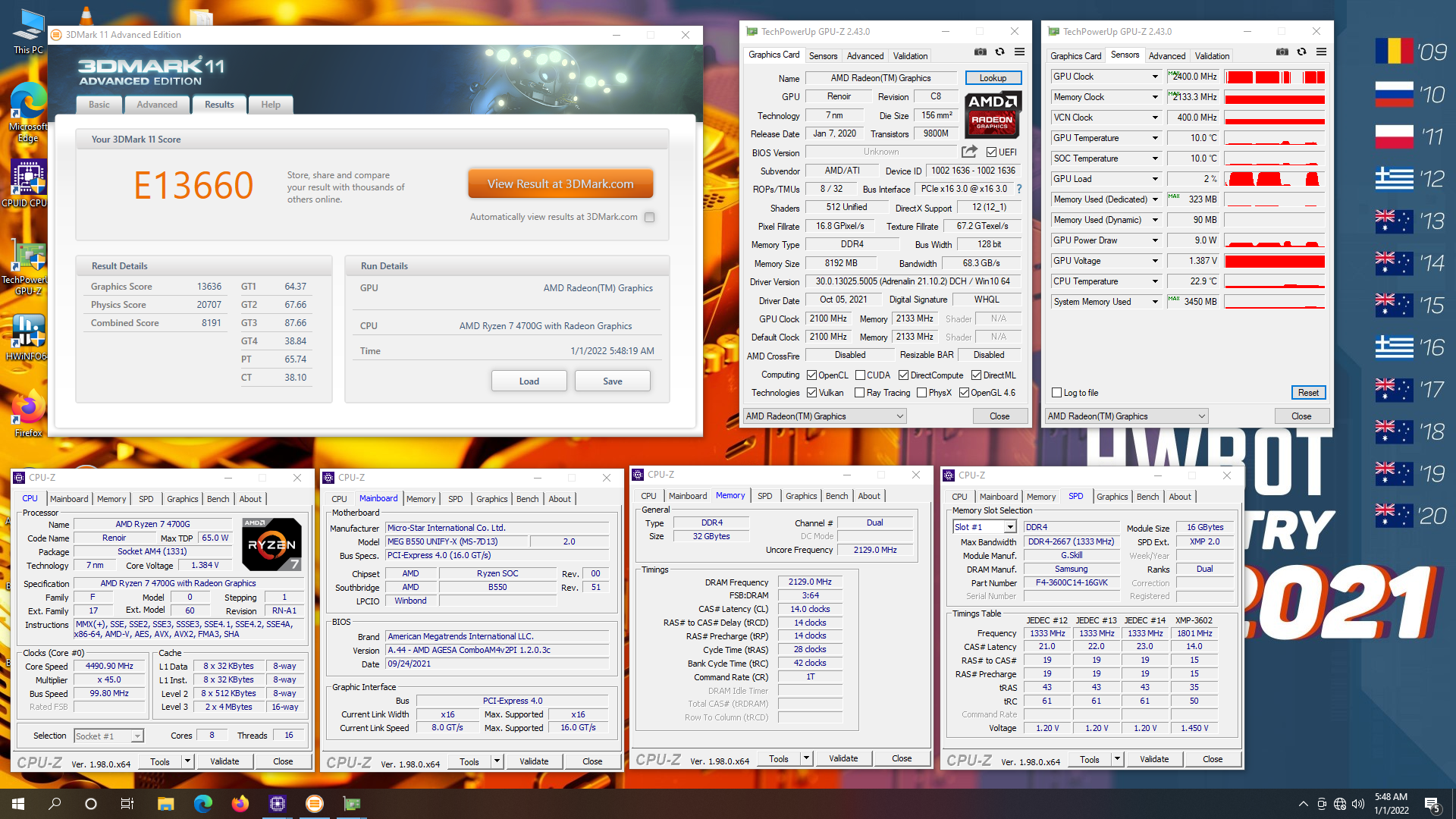Open notification center on taskbar

coord(1432,803)
